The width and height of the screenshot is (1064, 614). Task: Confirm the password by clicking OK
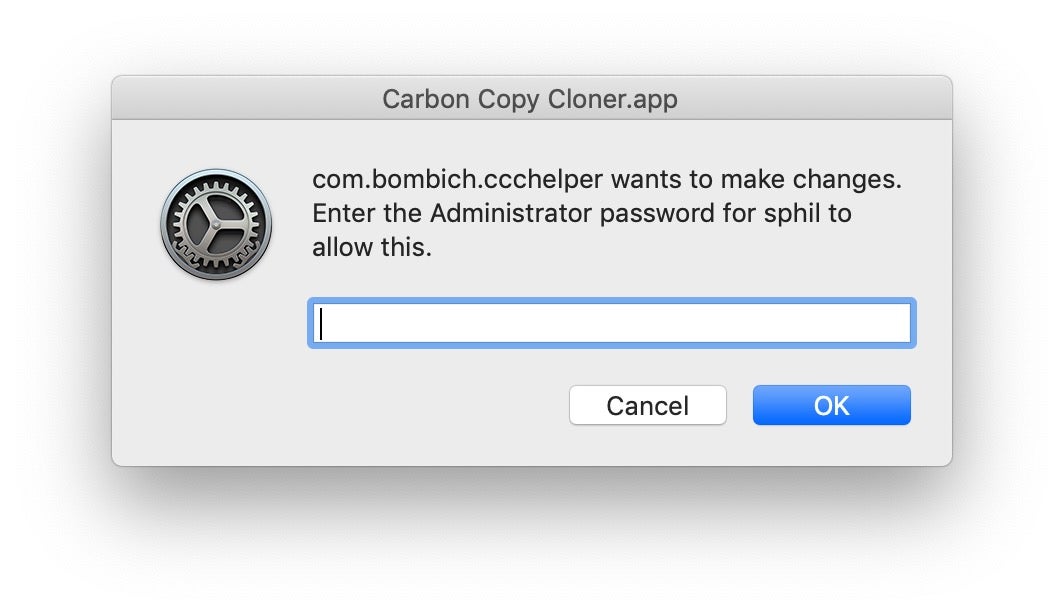pyautogui.click(x=831, y=405)
